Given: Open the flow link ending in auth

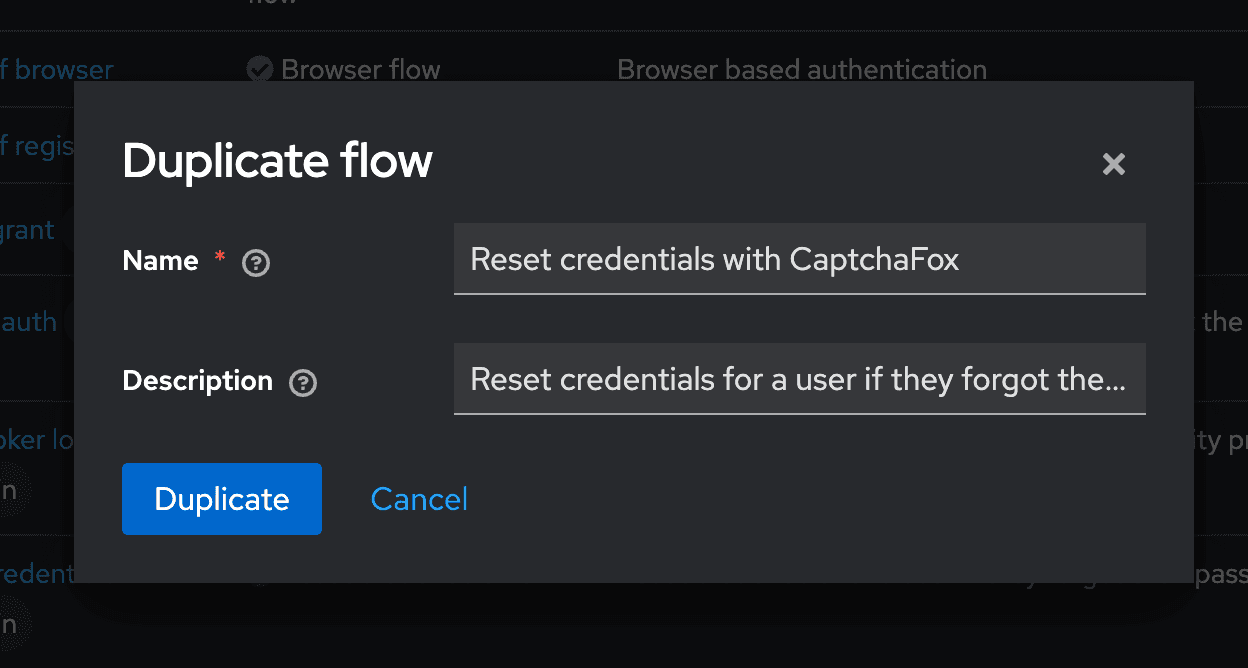Looking at the screenshot, I should 29,321.
